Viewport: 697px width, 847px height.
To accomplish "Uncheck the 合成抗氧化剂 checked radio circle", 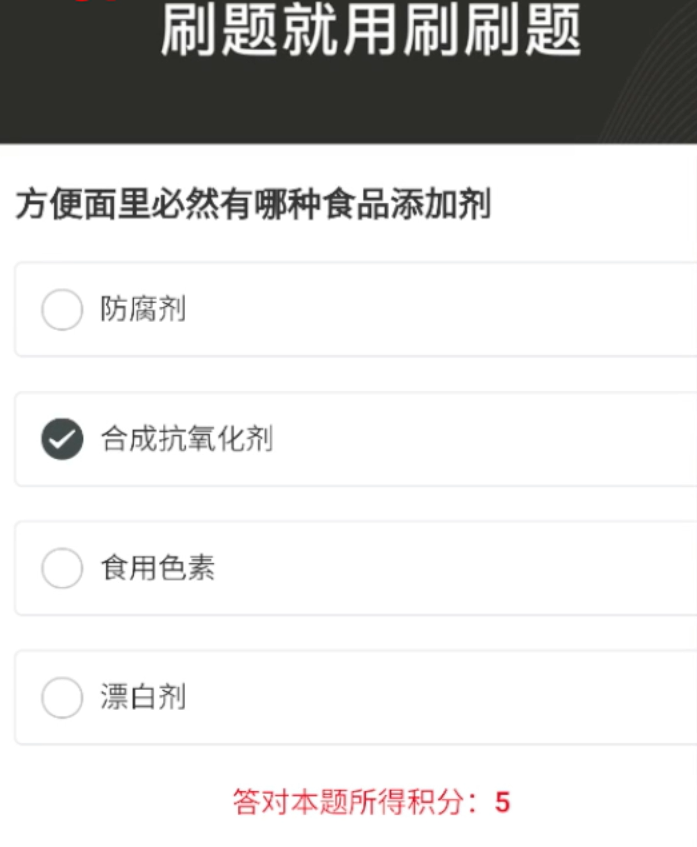I will [62, 439].
